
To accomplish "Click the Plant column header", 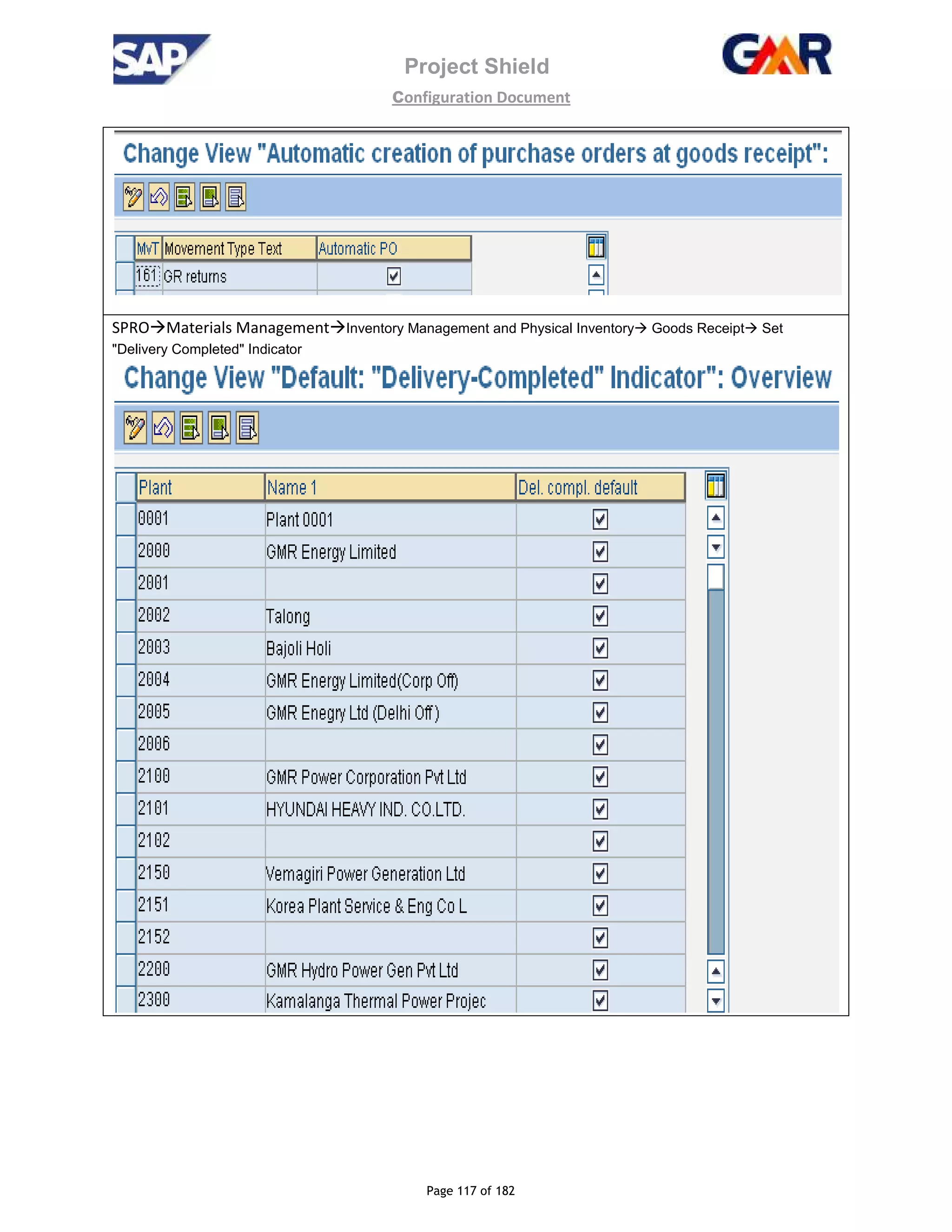I will [x=201, y=487].
